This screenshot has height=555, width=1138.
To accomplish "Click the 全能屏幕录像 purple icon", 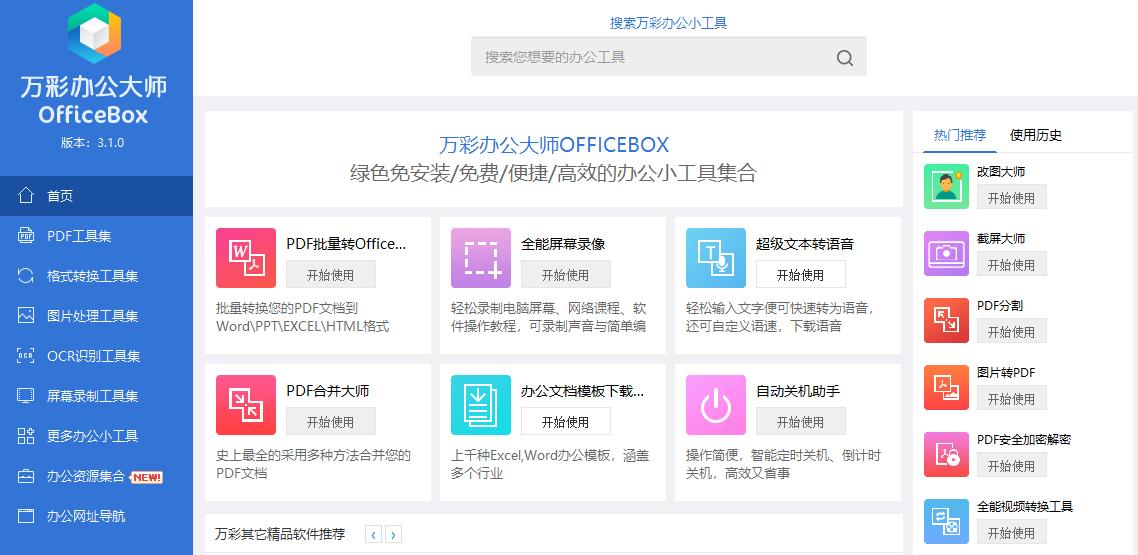I will click(x=480, y=258).
